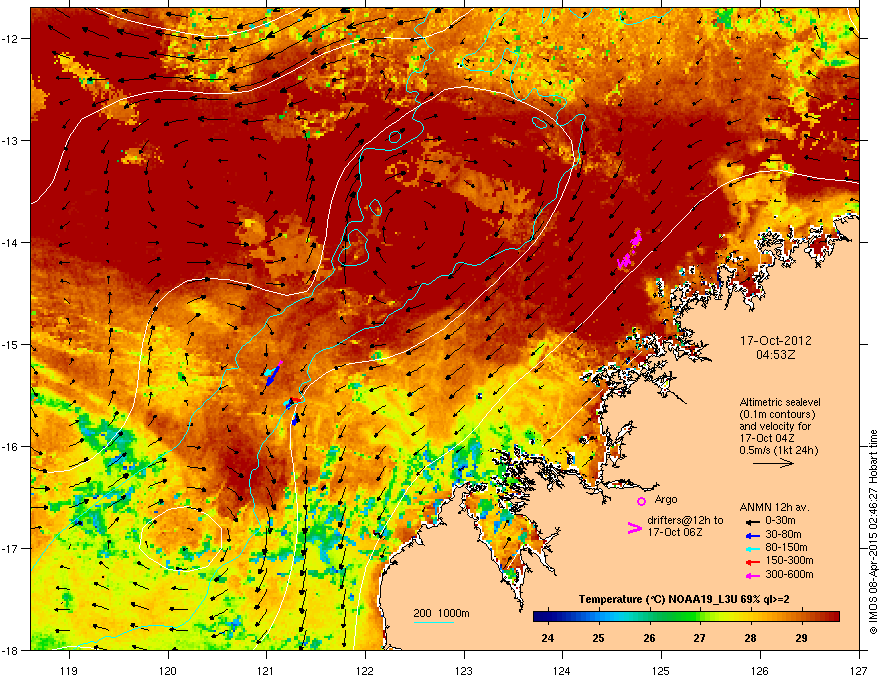Click the magenta drifter track near 124.7E

click(630, 249)
